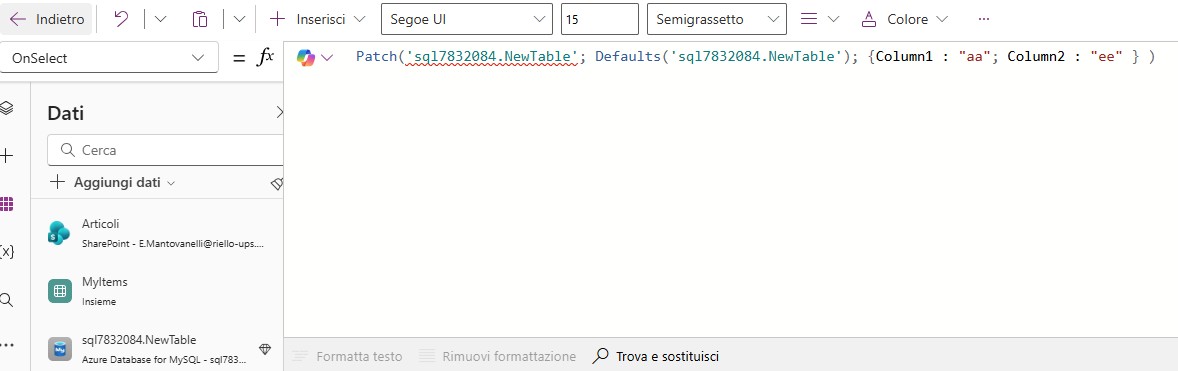
Task: Click the Dati panel title
Action: point(65,113)
